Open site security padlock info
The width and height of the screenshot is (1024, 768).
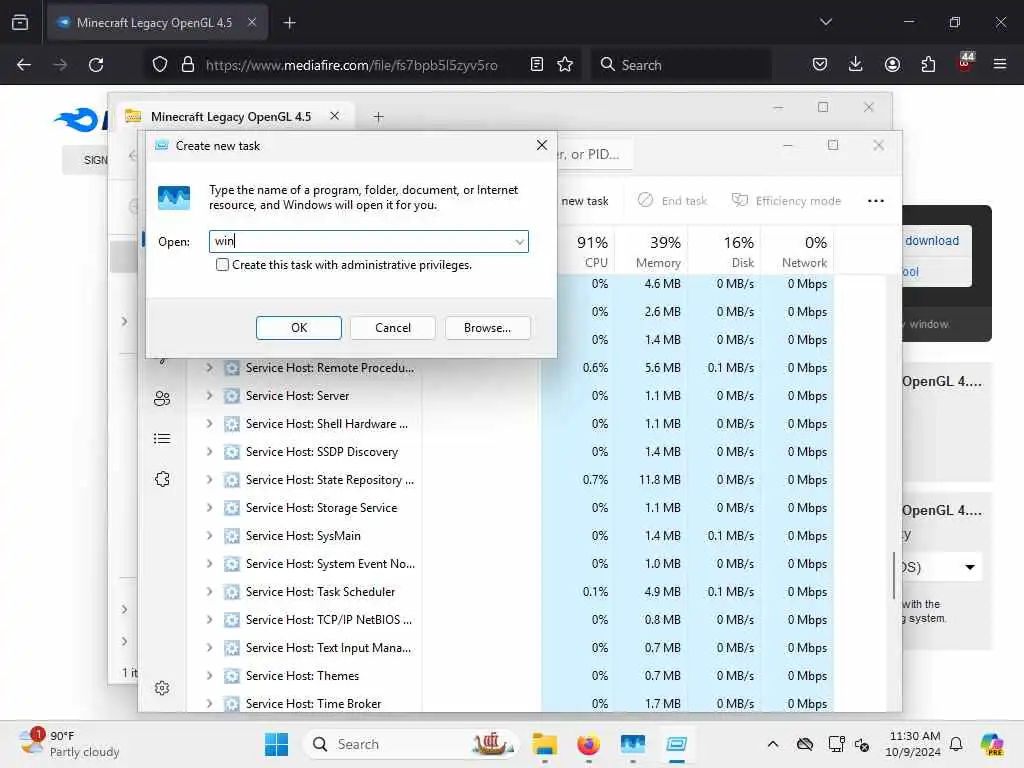(x=188, y=65)
